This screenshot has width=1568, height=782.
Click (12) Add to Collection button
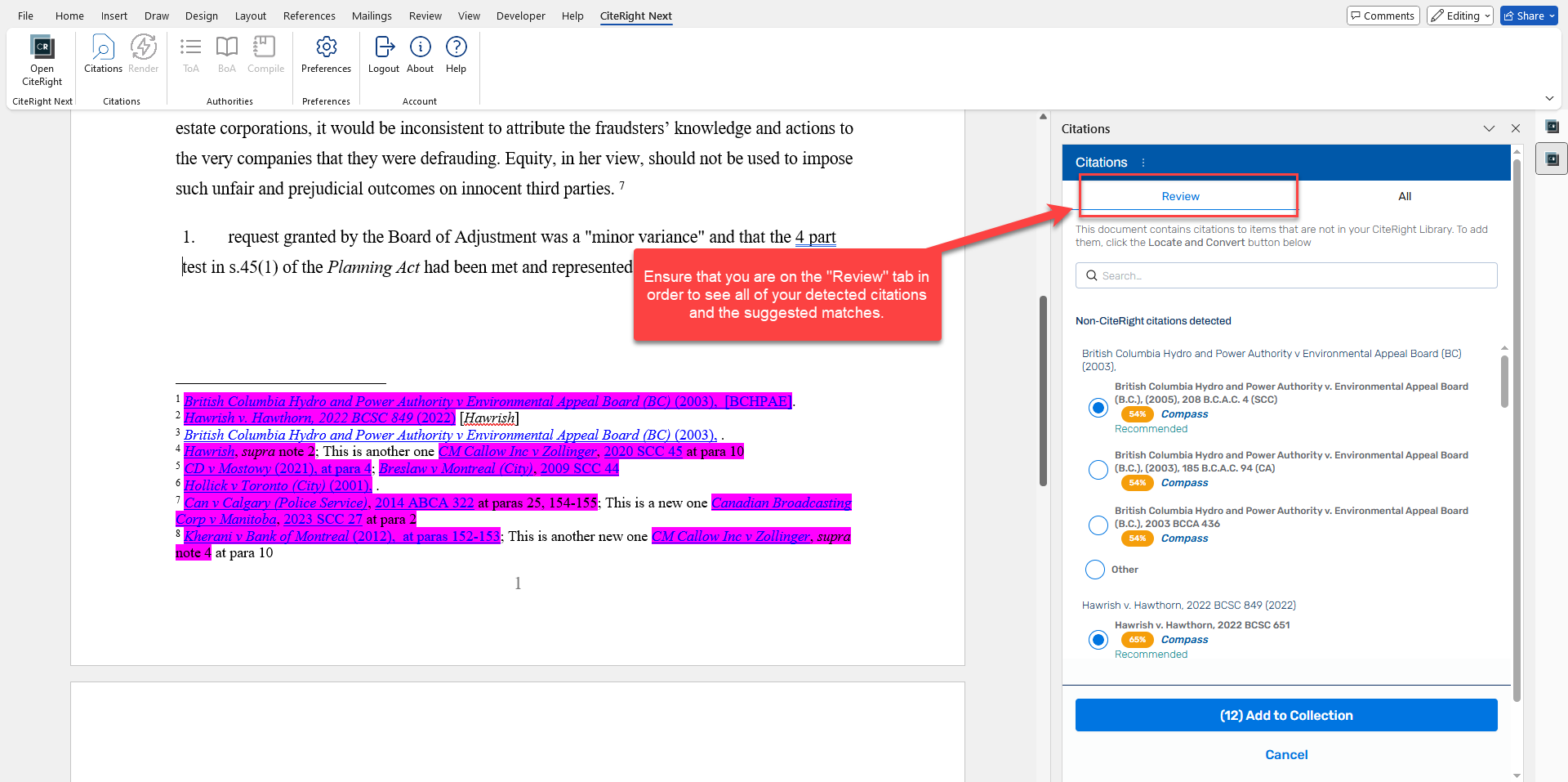1286,715
